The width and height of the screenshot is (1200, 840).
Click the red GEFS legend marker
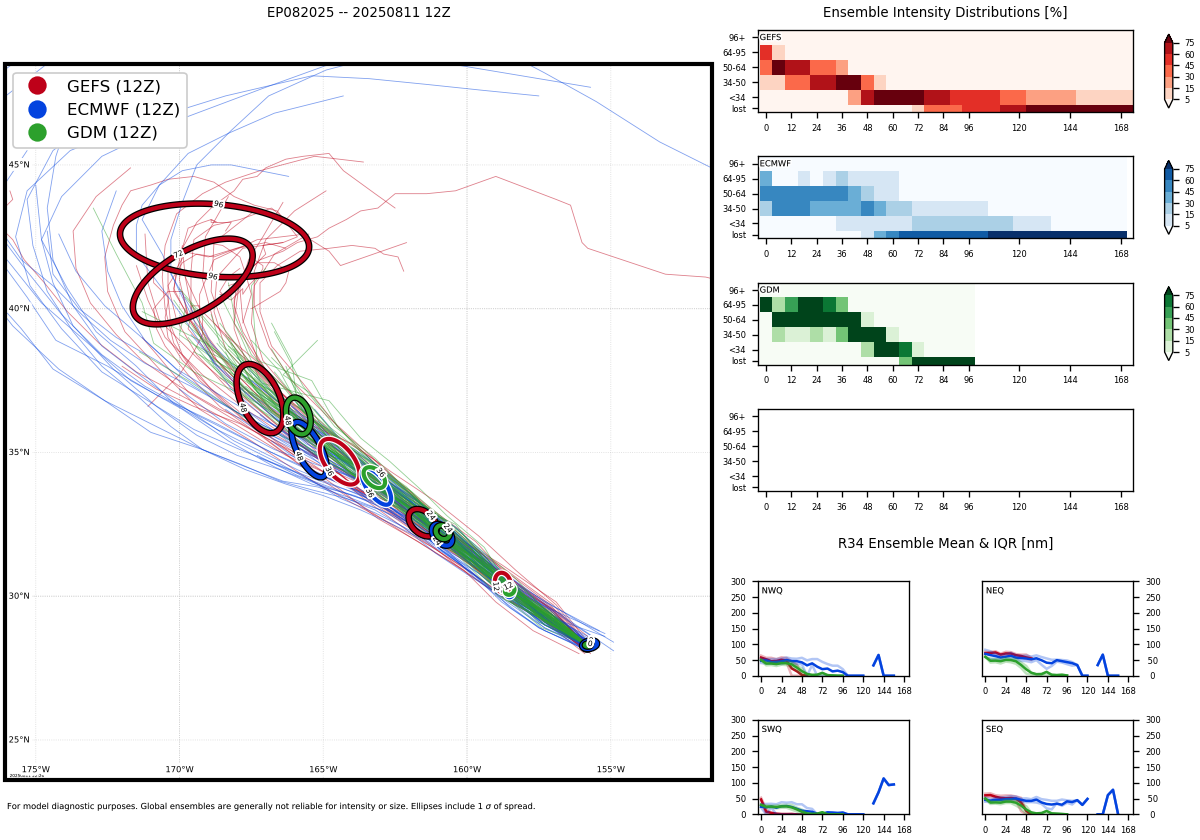tap(37, 86)
